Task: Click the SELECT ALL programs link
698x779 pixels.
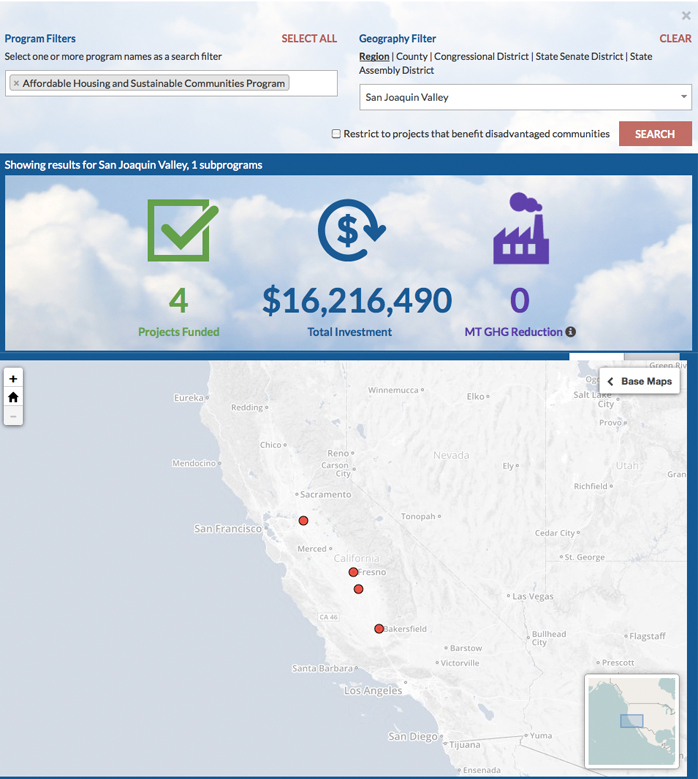Action: point(309,39)
